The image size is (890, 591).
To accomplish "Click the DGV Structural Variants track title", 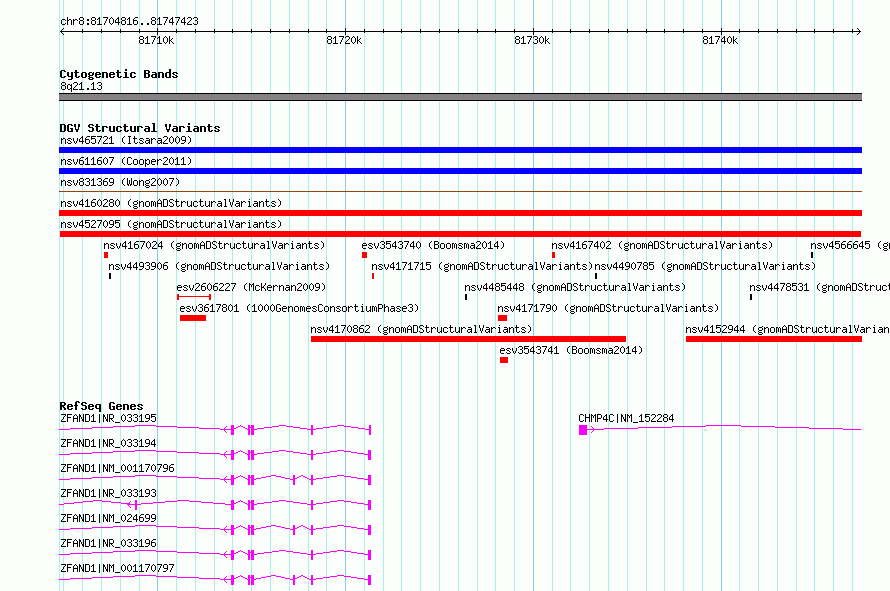I will pyautogui.click(x=140, y=128).
